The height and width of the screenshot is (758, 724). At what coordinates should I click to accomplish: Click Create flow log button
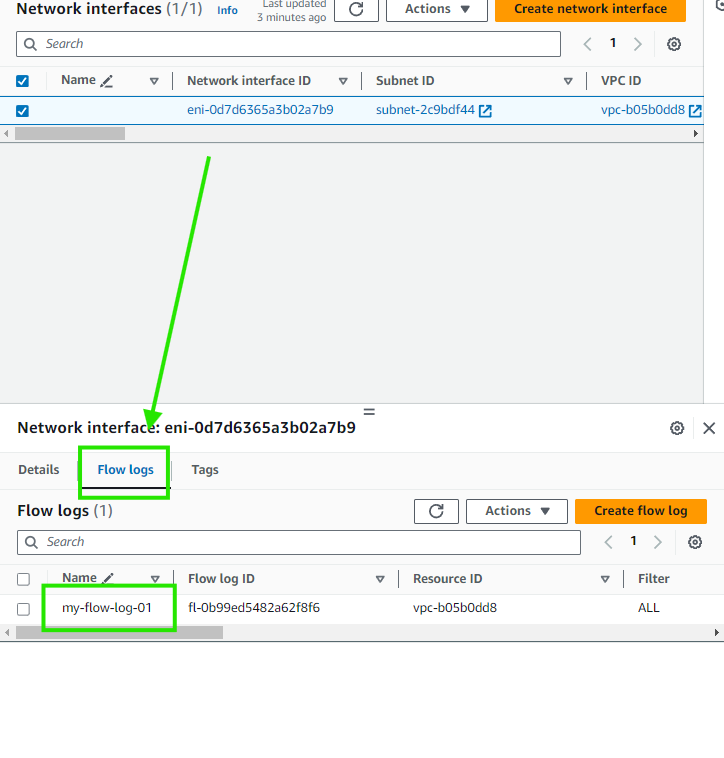[640, 511]
